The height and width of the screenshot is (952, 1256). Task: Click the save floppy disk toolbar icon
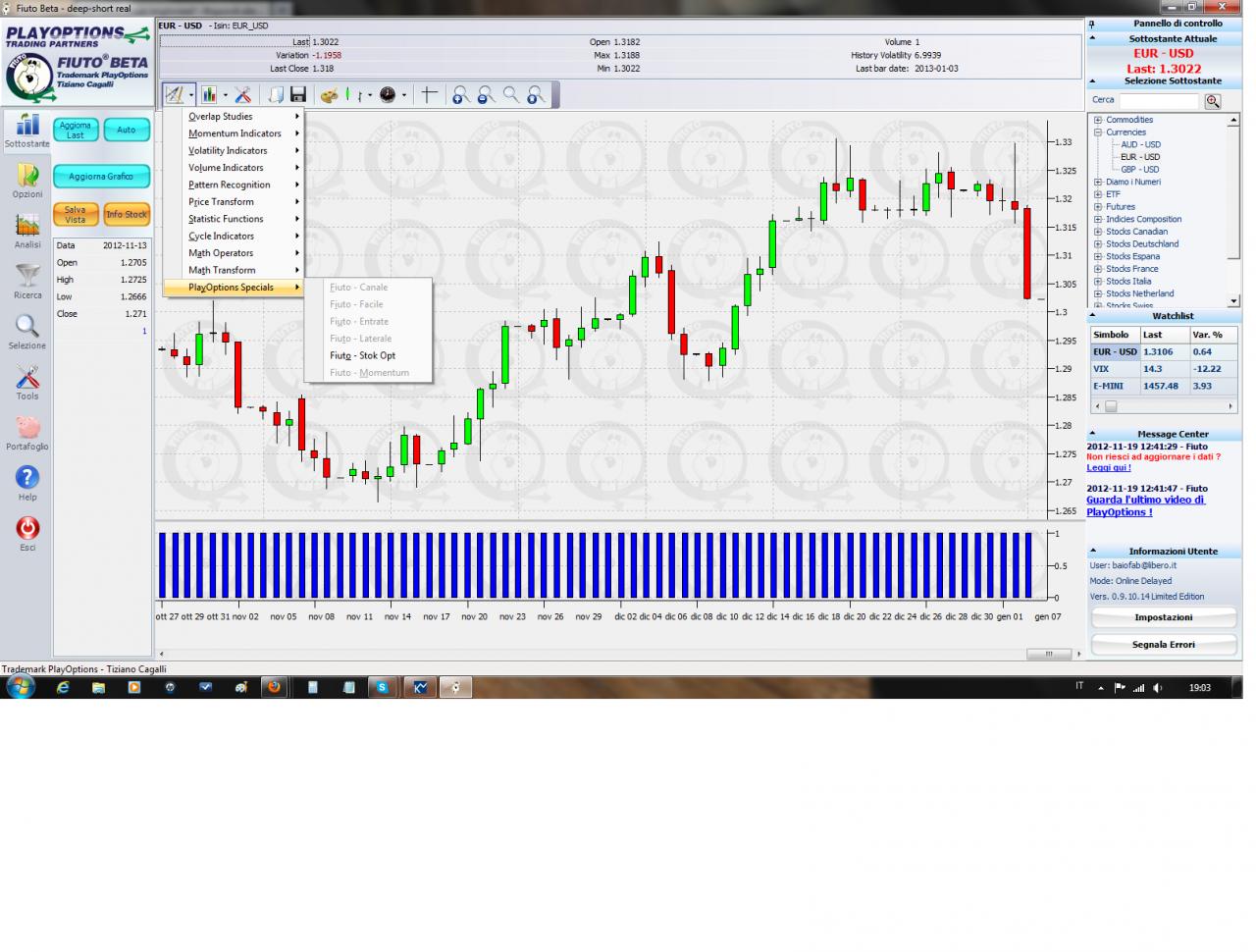point(298,94)
